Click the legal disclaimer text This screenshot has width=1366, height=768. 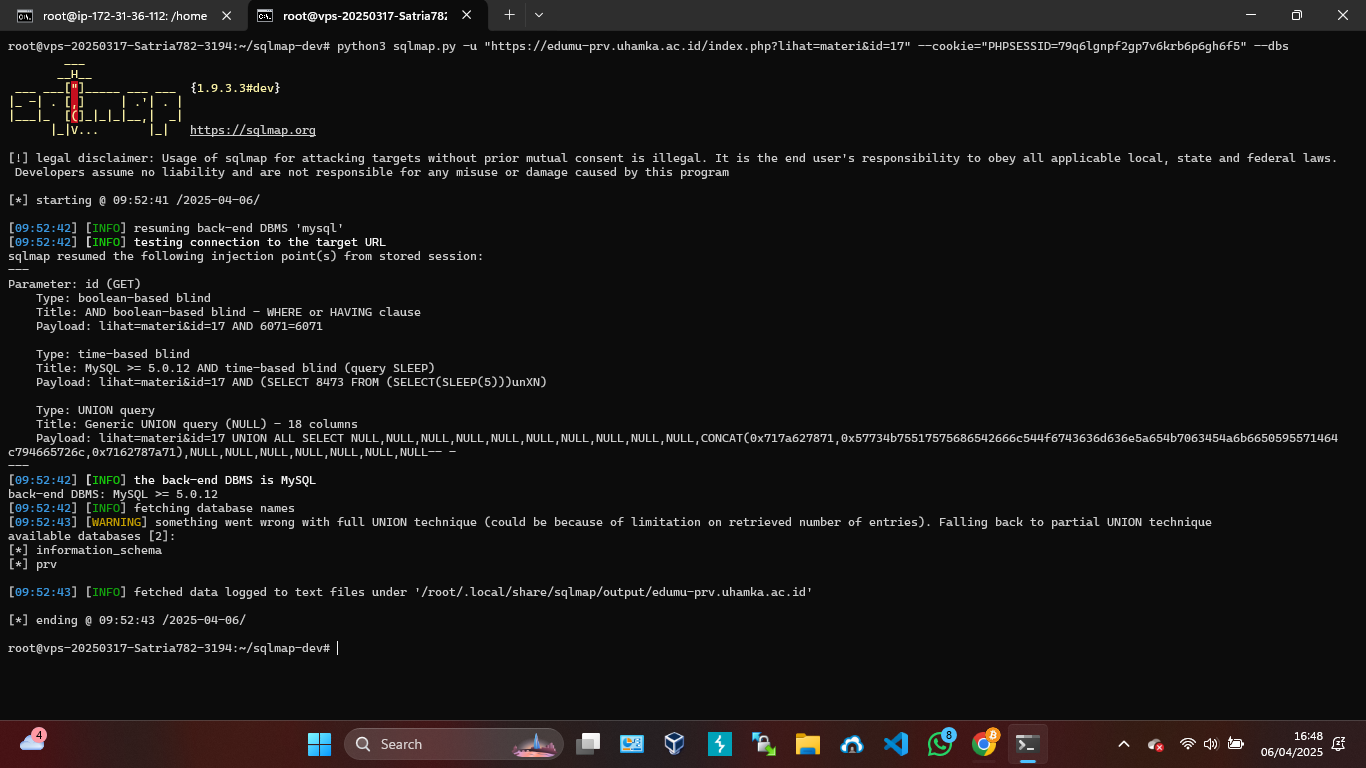[672, 165]
